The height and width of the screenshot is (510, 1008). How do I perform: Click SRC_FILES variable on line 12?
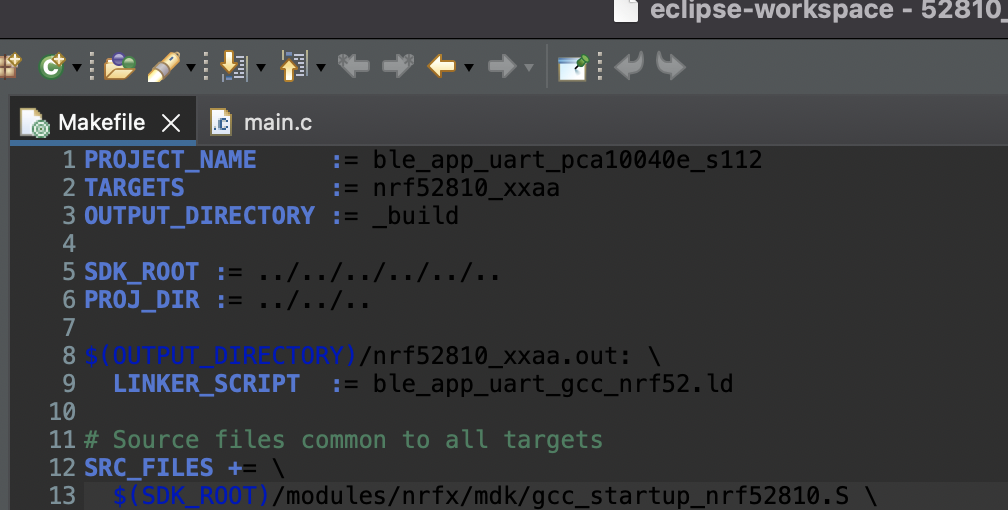[148, 468]
